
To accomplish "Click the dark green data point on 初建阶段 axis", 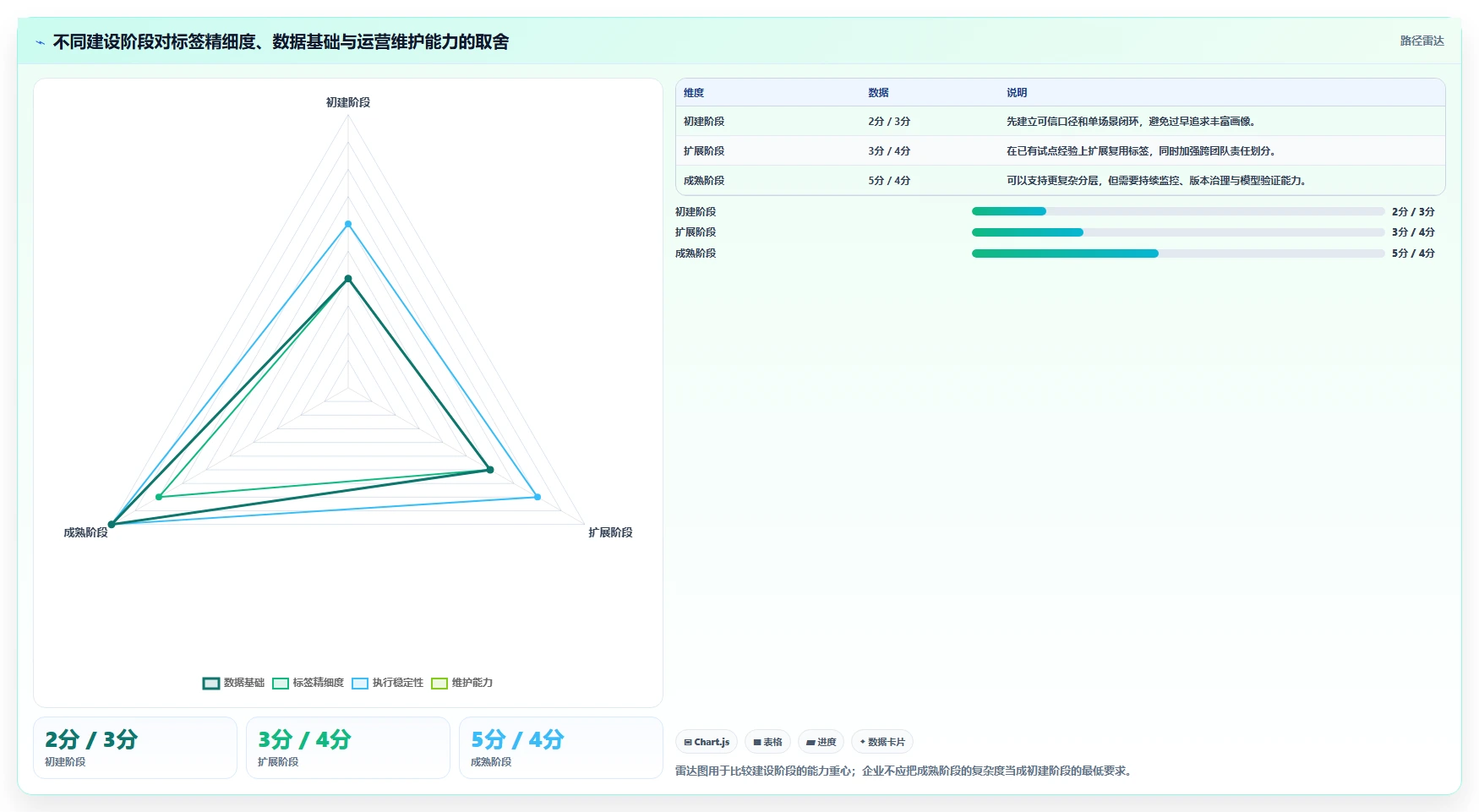I will [x=348, y=279].
